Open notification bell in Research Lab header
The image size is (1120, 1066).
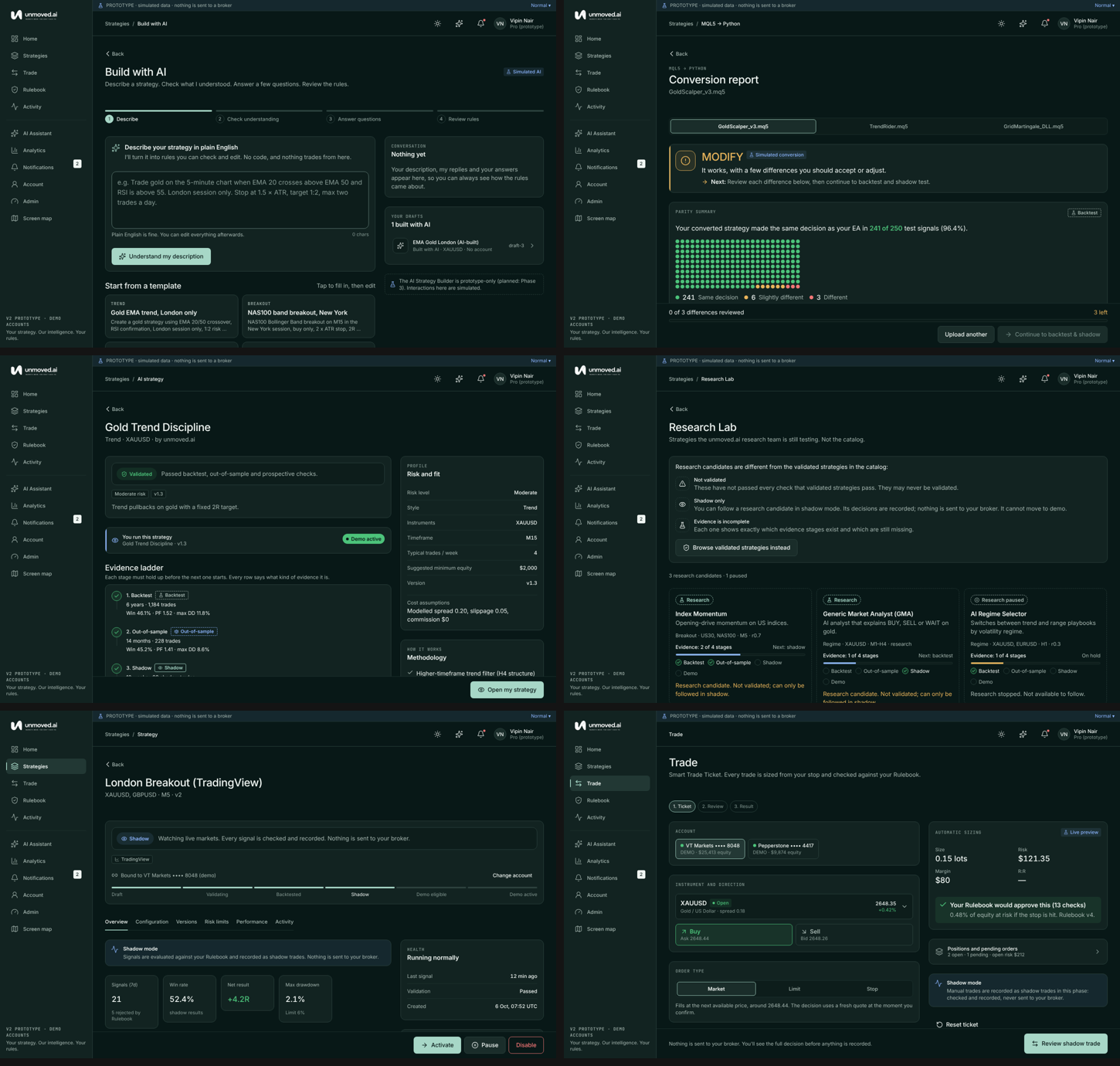tap(1044, 379)
